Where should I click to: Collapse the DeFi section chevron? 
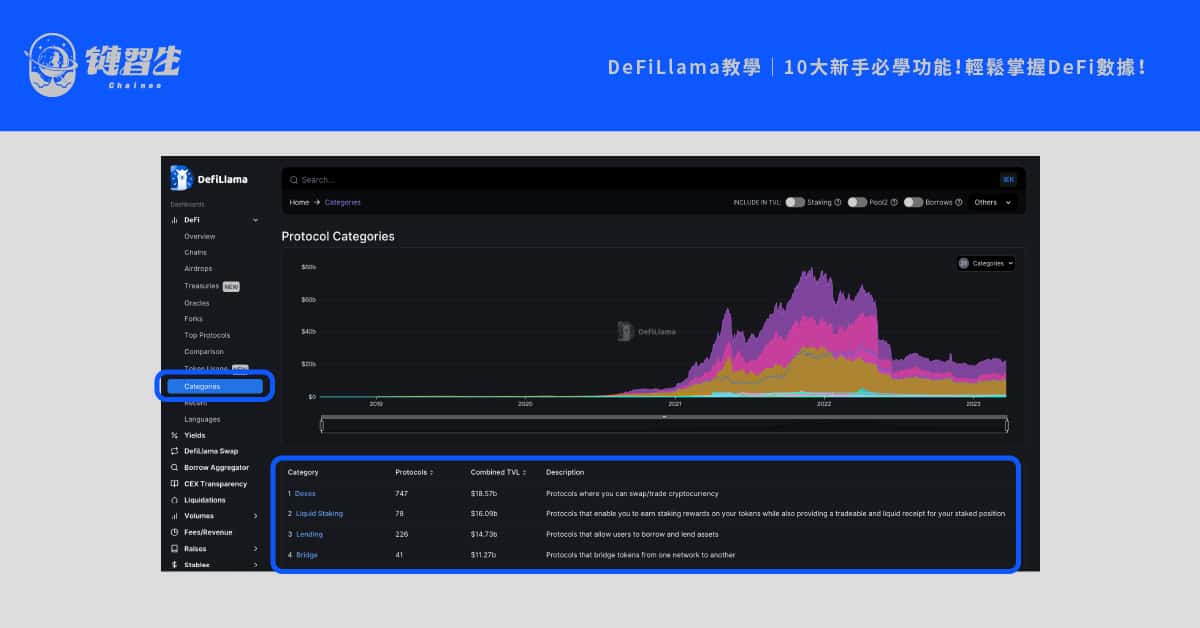(256, 219)
